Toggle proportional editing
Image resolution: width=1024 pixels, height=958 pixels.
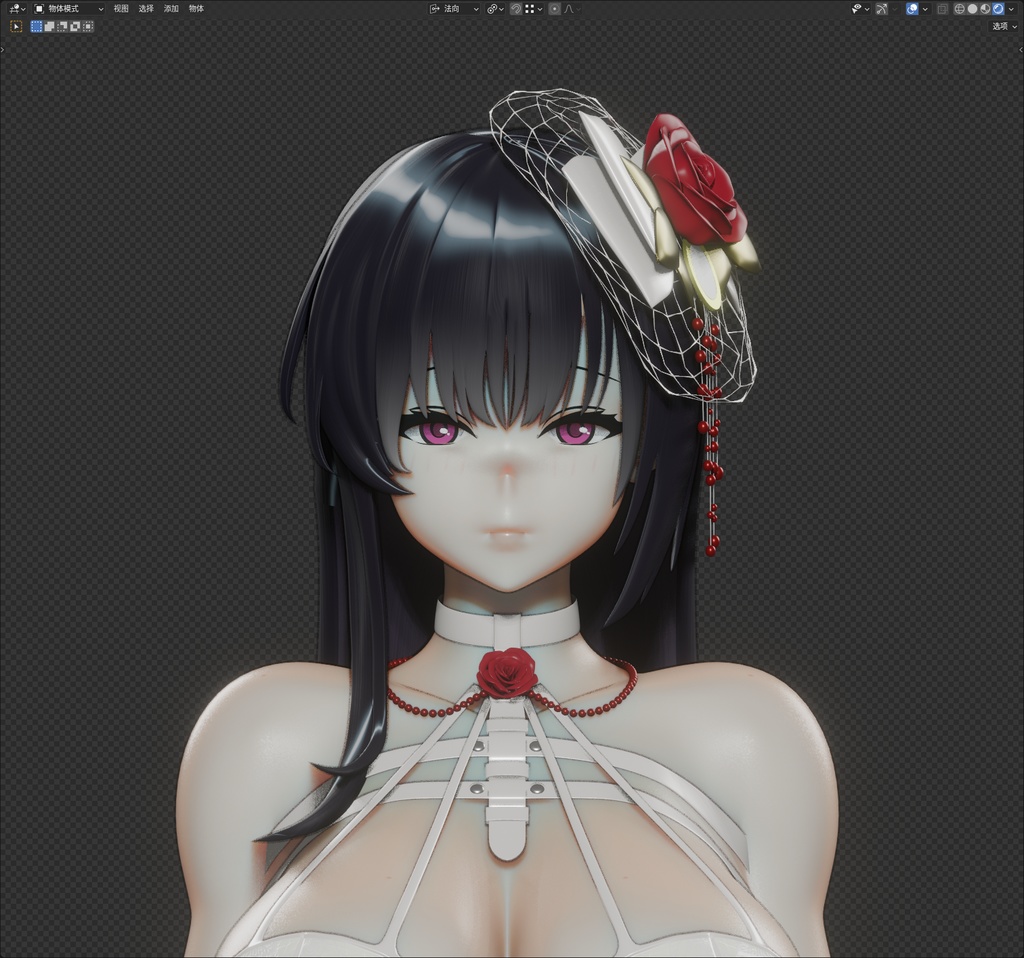[x=555, y=8]
